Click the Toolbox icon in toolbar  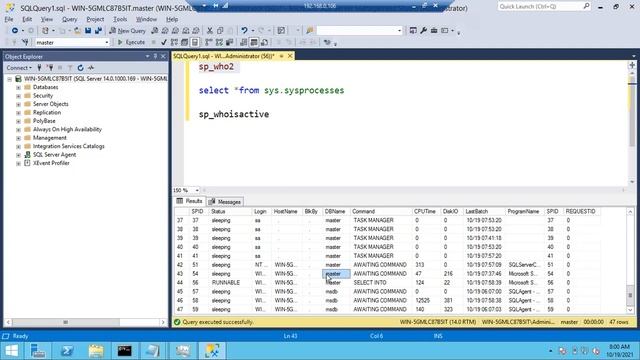tap(434, 31)
